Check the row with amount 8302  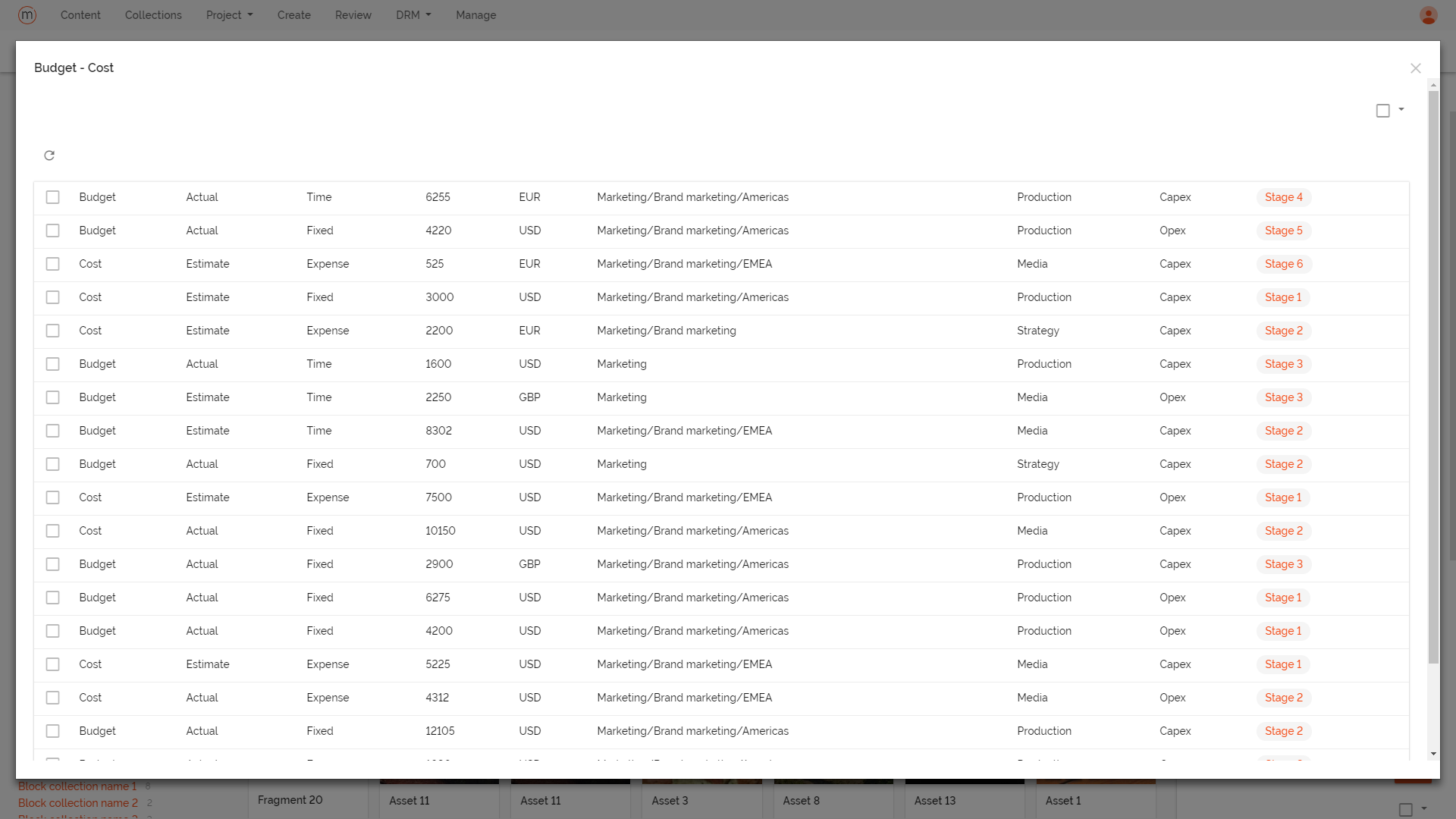(x=52, y=431)
